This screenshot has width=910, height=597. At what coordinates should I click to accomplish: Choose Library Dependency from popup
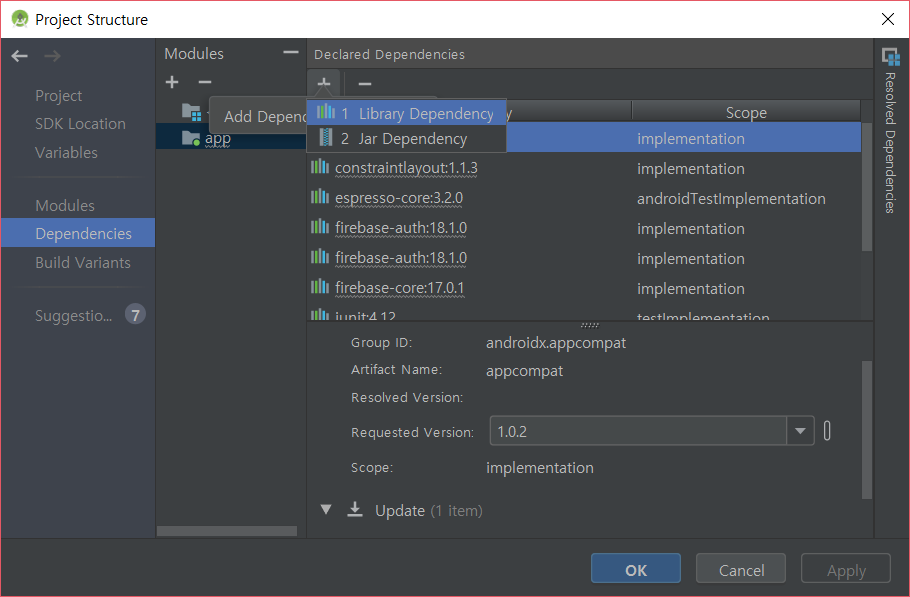tap(406, 113)
